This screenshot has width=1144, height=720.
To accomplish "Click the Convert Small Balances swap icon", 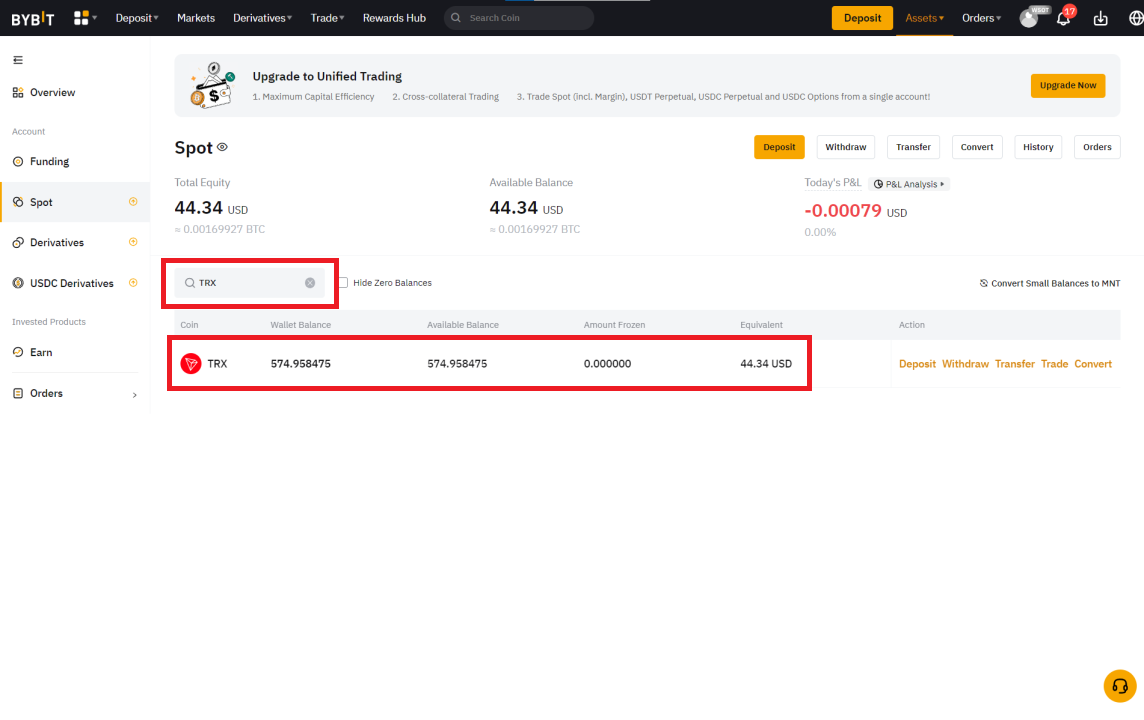I will coord(983,283).
